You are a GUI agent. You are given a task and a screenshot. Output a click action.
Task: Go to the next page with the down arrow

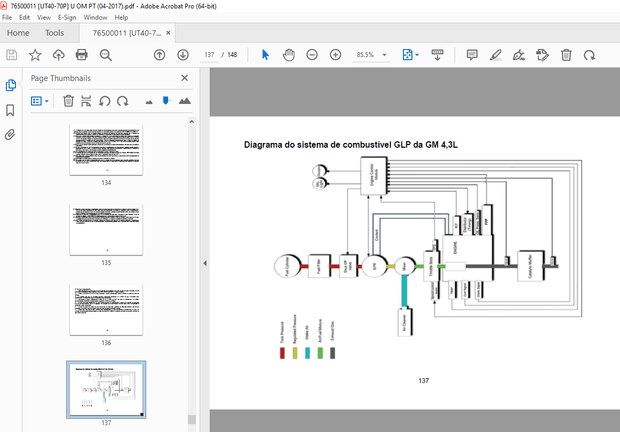pos(183,55)
